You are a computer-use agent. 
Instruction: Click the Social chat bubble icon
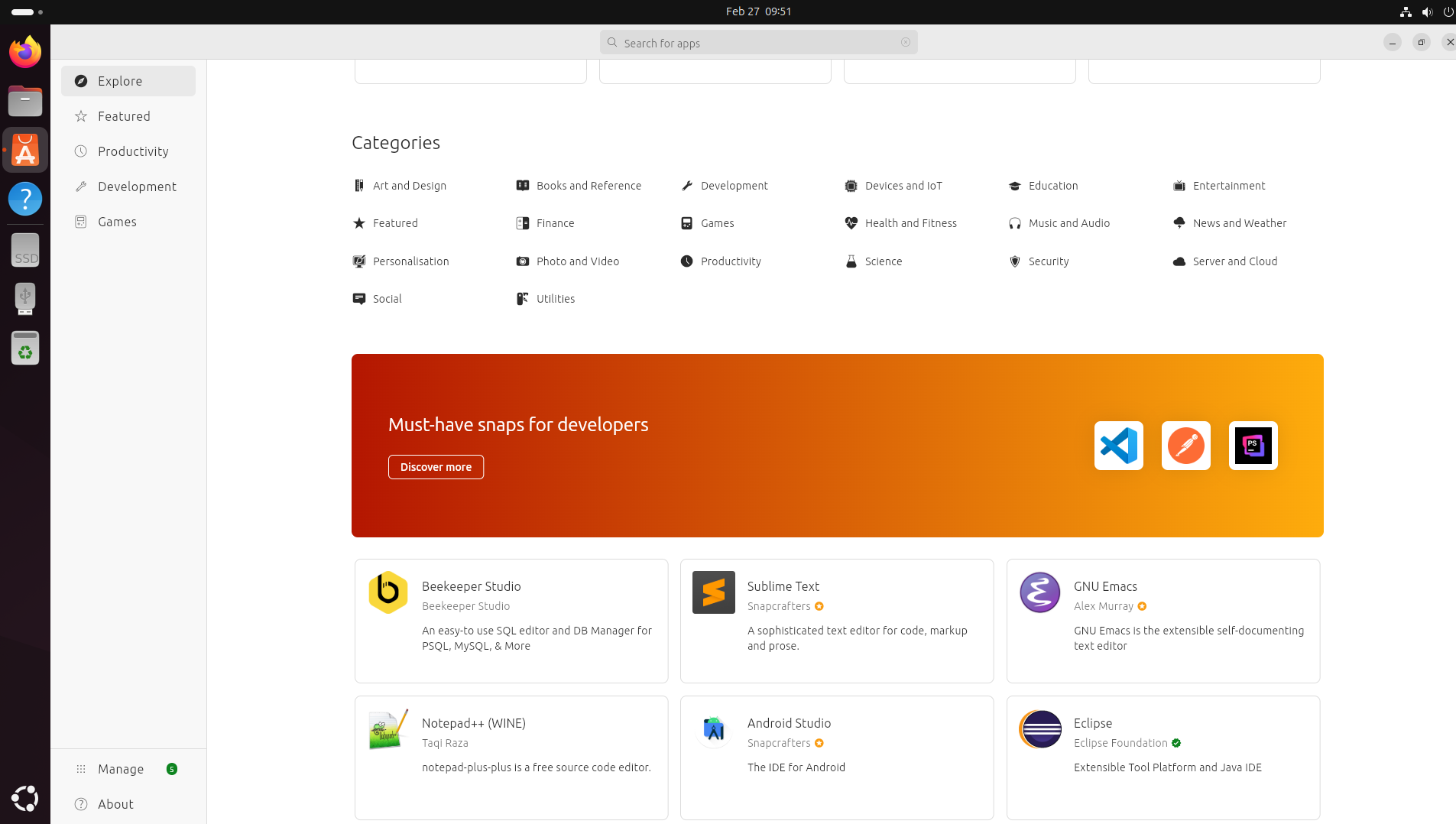359,299
